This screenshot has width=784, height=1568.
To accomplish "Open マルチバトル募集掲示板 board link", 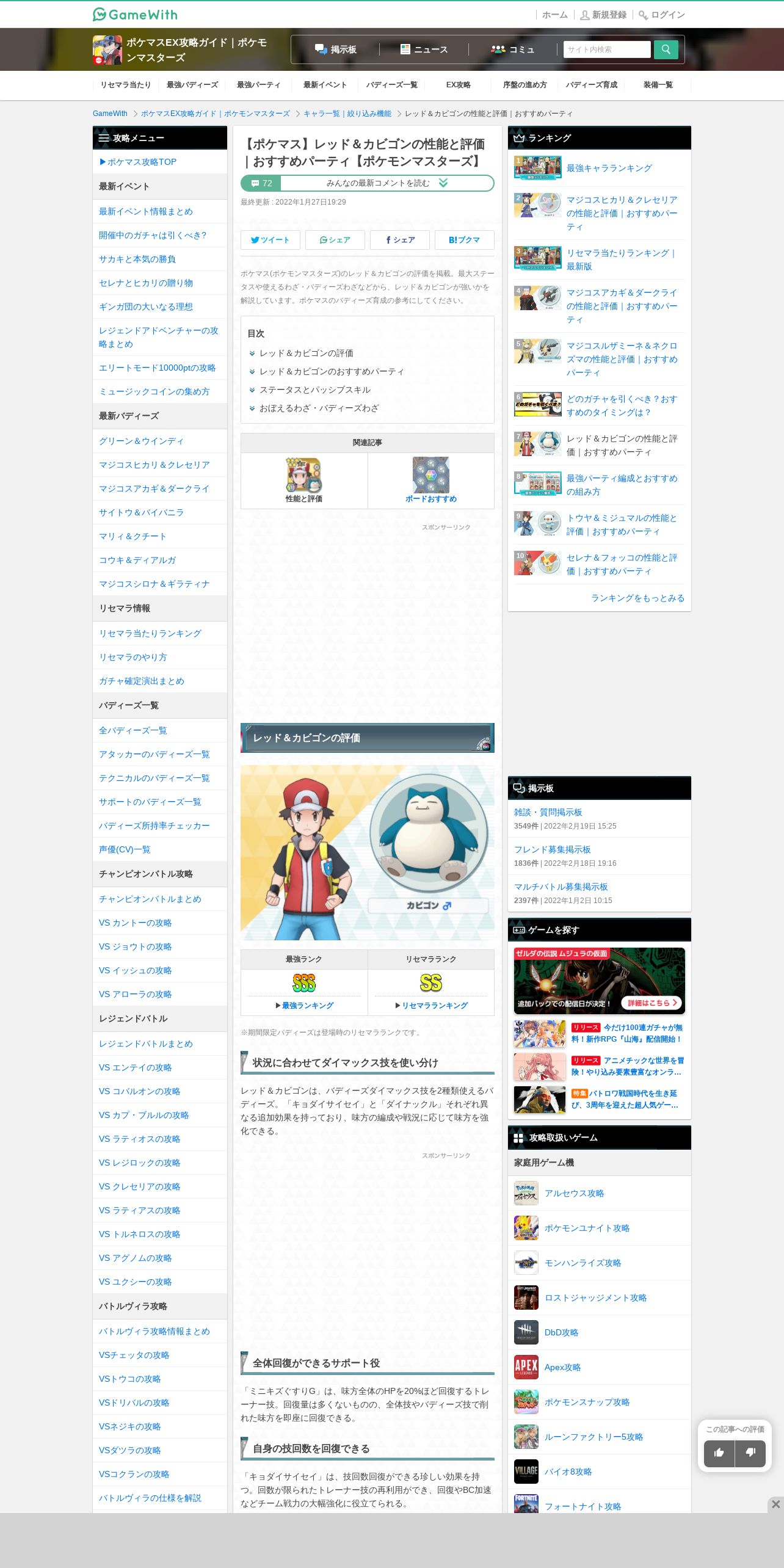I will point(561,887).
